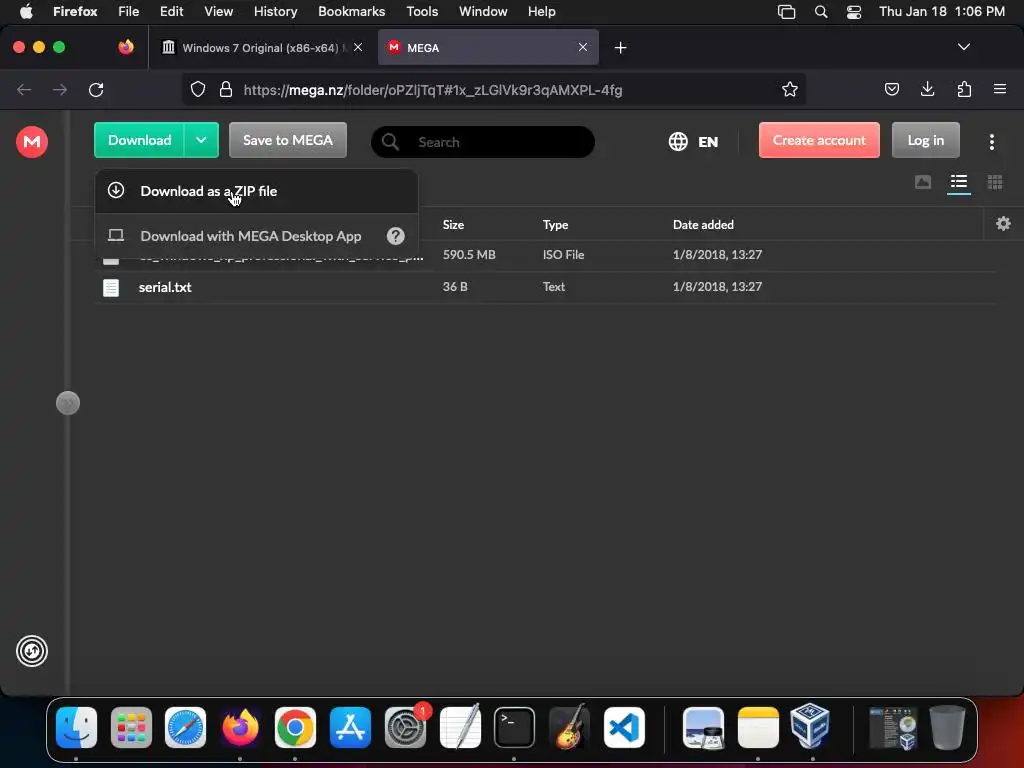Viewport: 1024px width, 768px height.
Task: Open GarageBand from the Dock
Action: tap(569, 726)
